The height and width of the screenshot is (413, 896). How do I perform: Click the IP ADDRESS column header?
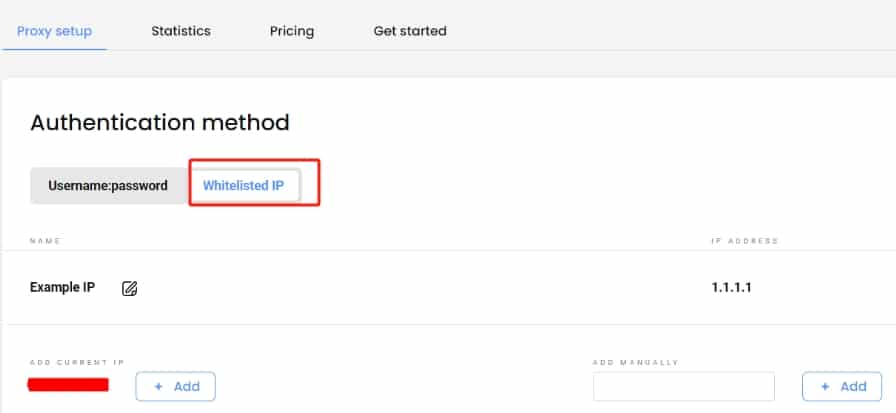745,241
